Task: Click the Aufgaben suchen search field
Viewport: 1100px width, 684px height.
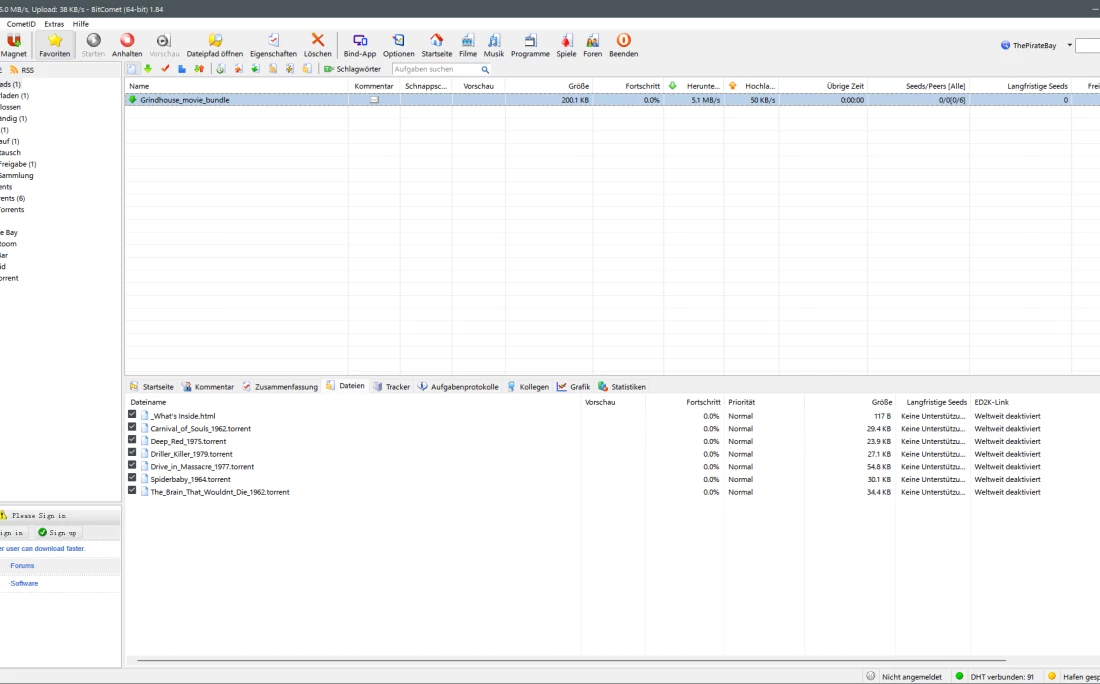Action: (436, 70)
